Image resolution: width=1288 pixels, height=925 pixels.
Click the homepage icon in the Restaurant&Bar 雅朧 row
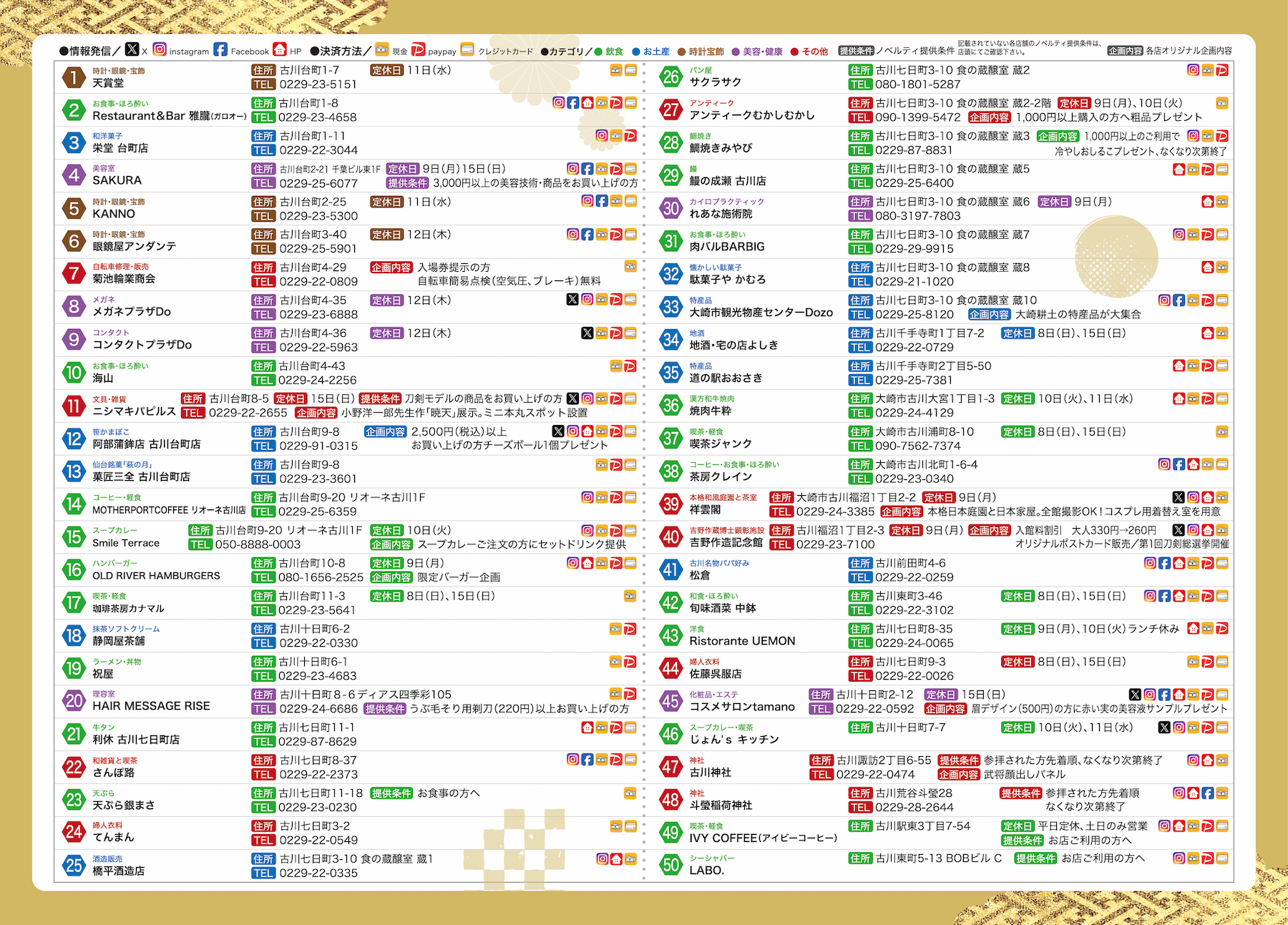587,102
